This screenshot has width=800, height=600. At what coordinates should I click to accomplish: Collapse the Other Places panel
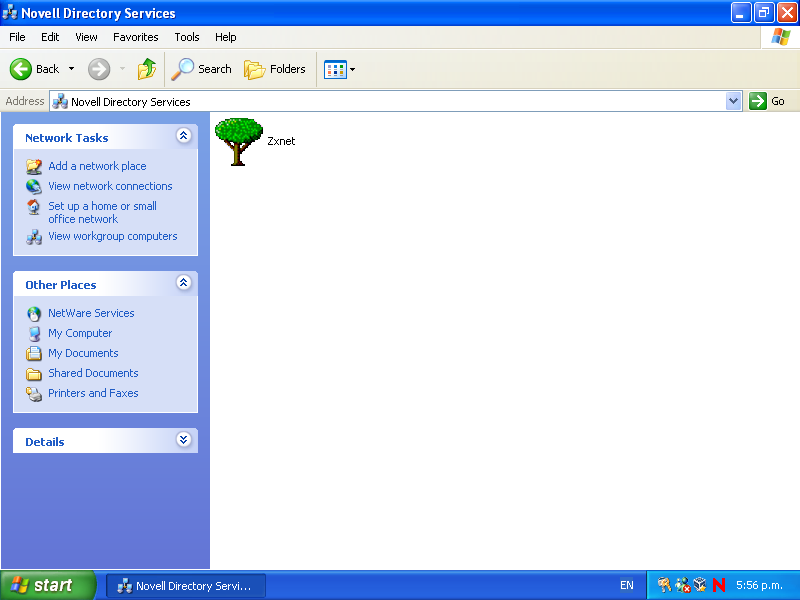coord(184,282)
